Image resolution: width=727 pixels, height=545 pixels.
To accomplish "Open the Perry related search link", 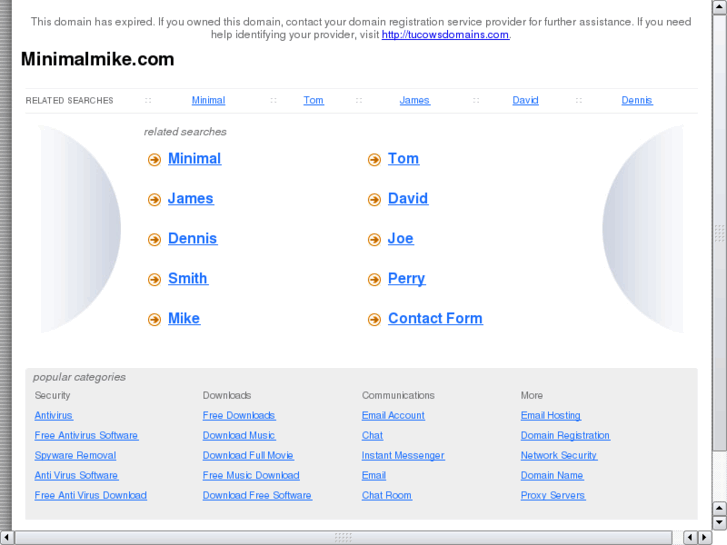I will point(406,278).
